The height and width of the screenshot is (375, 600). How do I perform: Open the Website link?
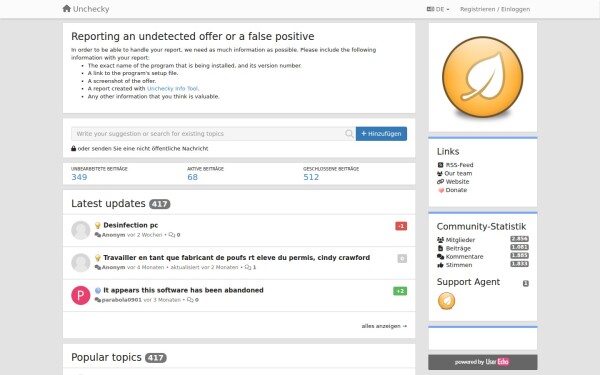click(457, 182)
